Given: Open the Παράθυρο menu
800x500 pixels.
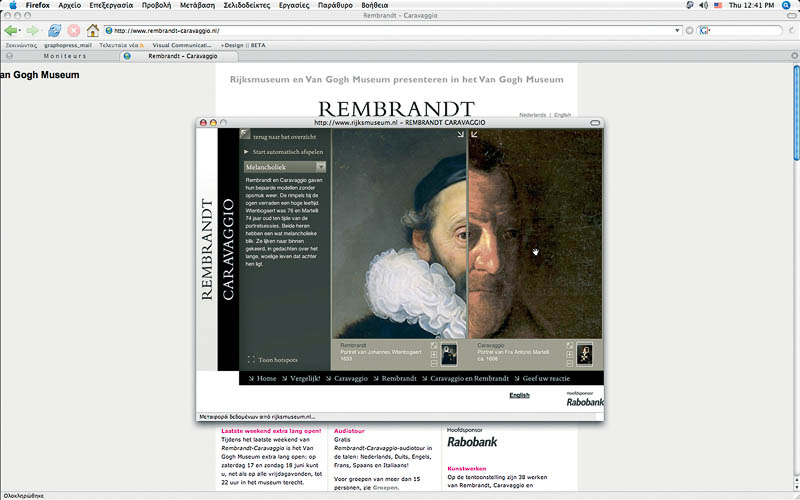Looking at the screenshot, I should pos(335,5).
